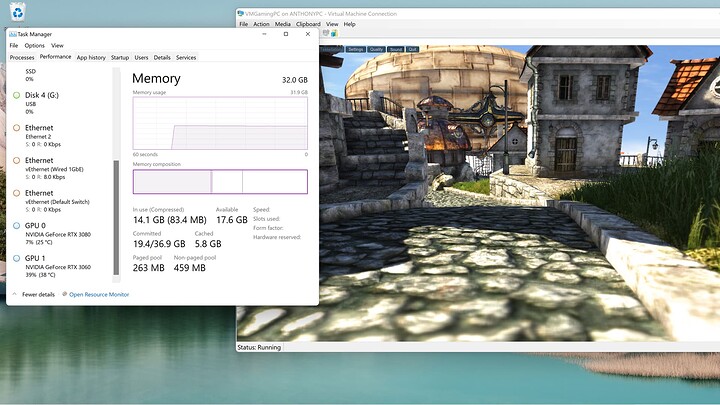Switch to the Users tab
720x405 pixels.
point(141,57)
